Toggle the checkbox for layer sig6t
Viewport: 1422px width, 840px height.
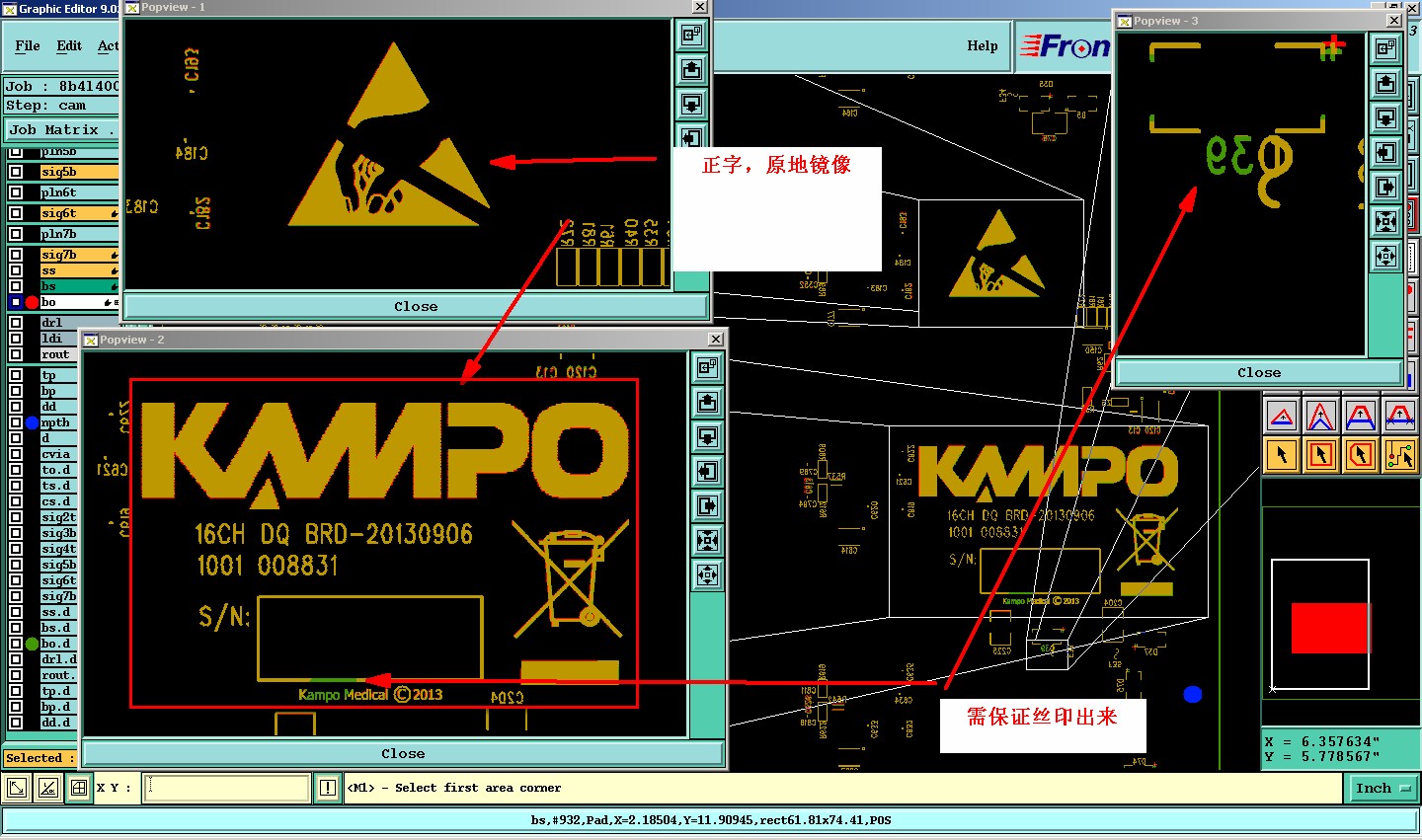click(x=16, y=213)
